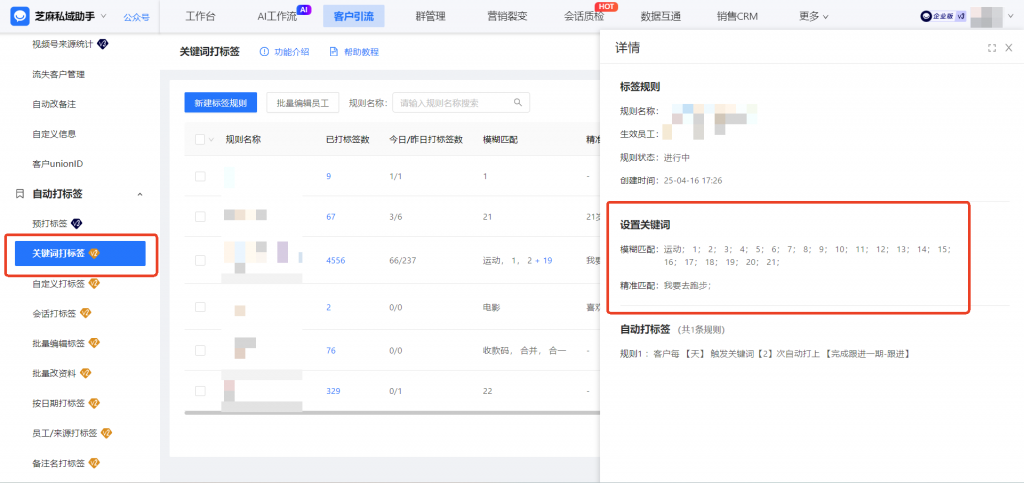The height and width of the screenshot is (483, 1024).
Task: Open the 更多 dropdown in top navigation
Action: click(814, 16)
